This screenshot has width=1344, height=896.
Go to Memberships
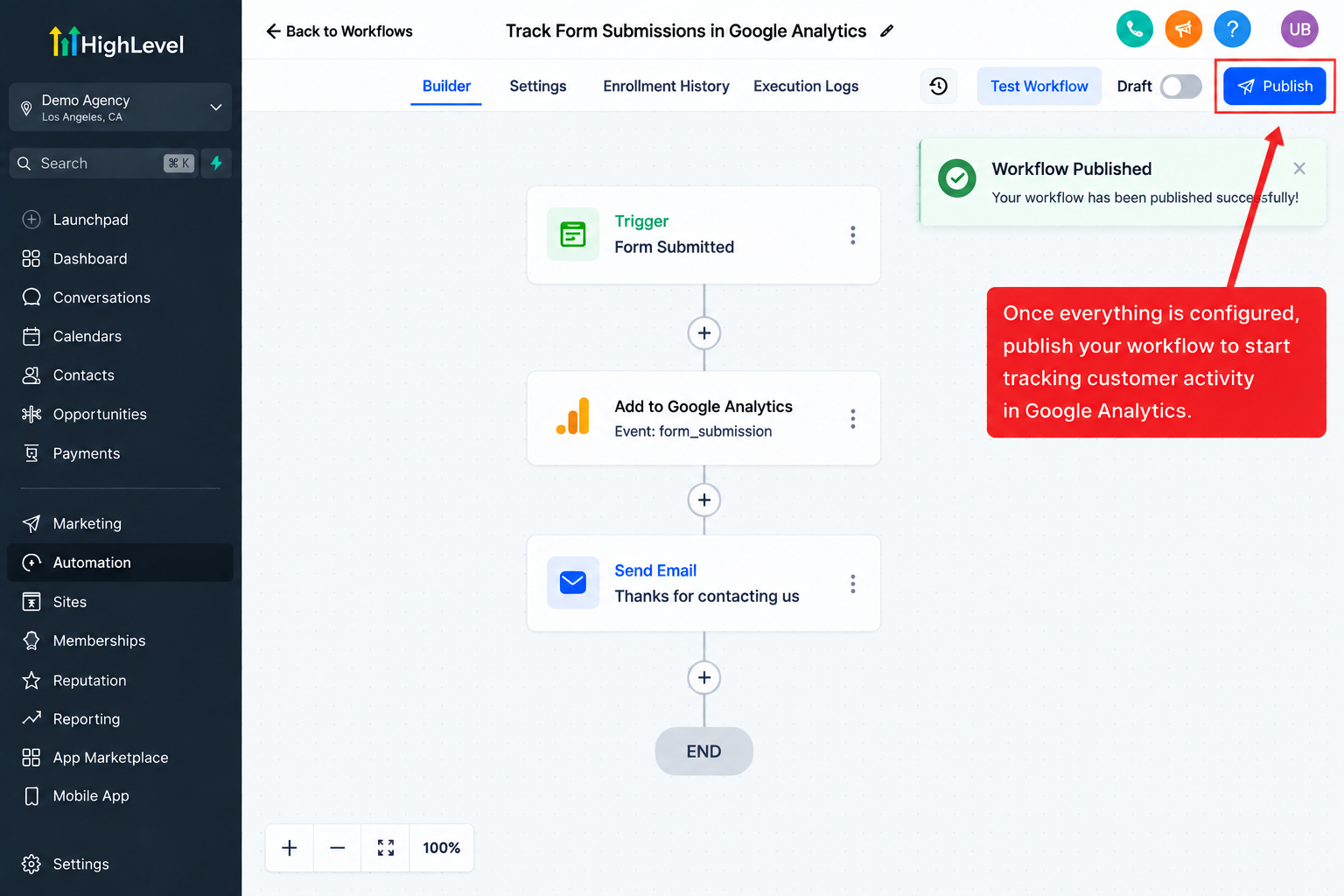(x=120, y=640)
